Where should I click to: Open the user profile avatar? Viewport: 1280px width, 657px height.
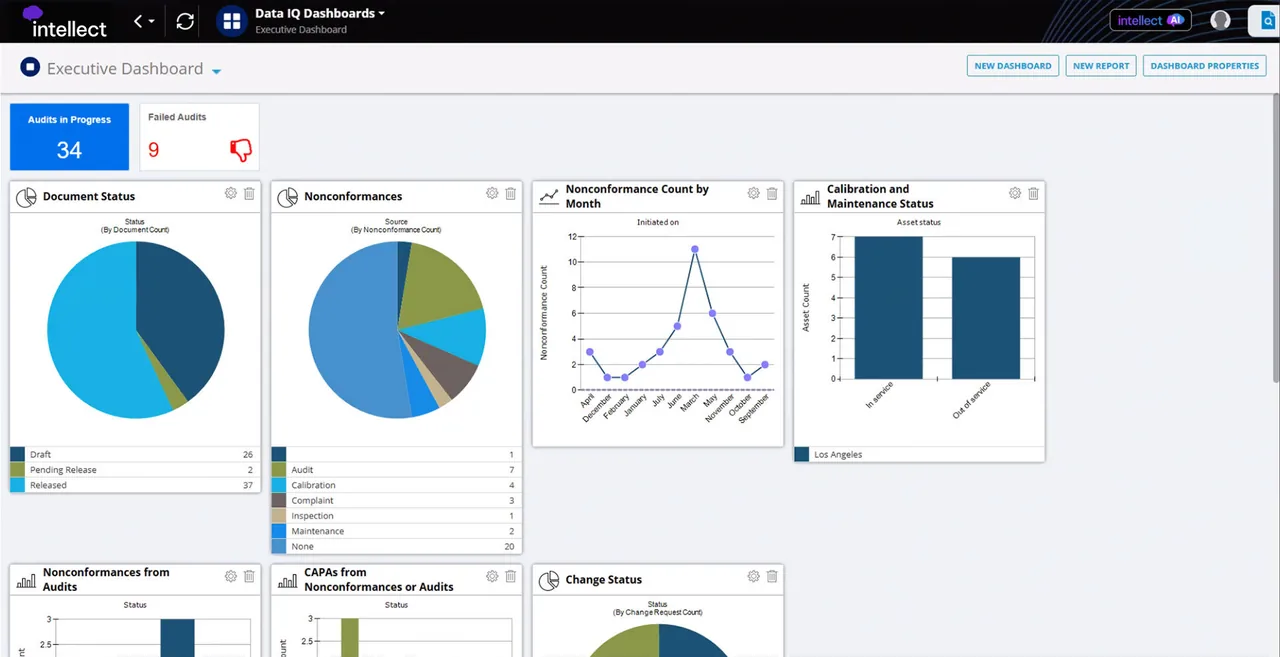click(x=1220, y=20)
